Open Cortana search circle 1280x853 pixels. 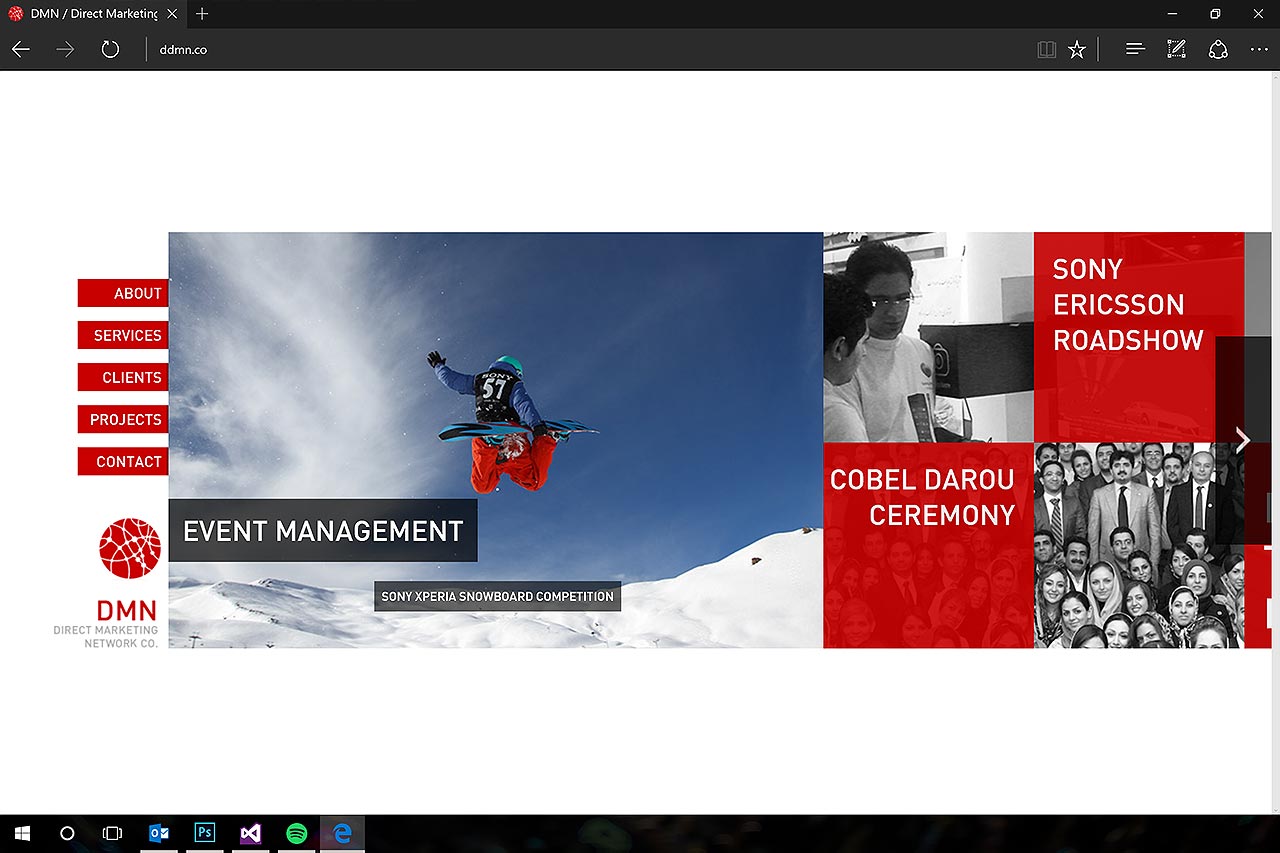(67, 833)
